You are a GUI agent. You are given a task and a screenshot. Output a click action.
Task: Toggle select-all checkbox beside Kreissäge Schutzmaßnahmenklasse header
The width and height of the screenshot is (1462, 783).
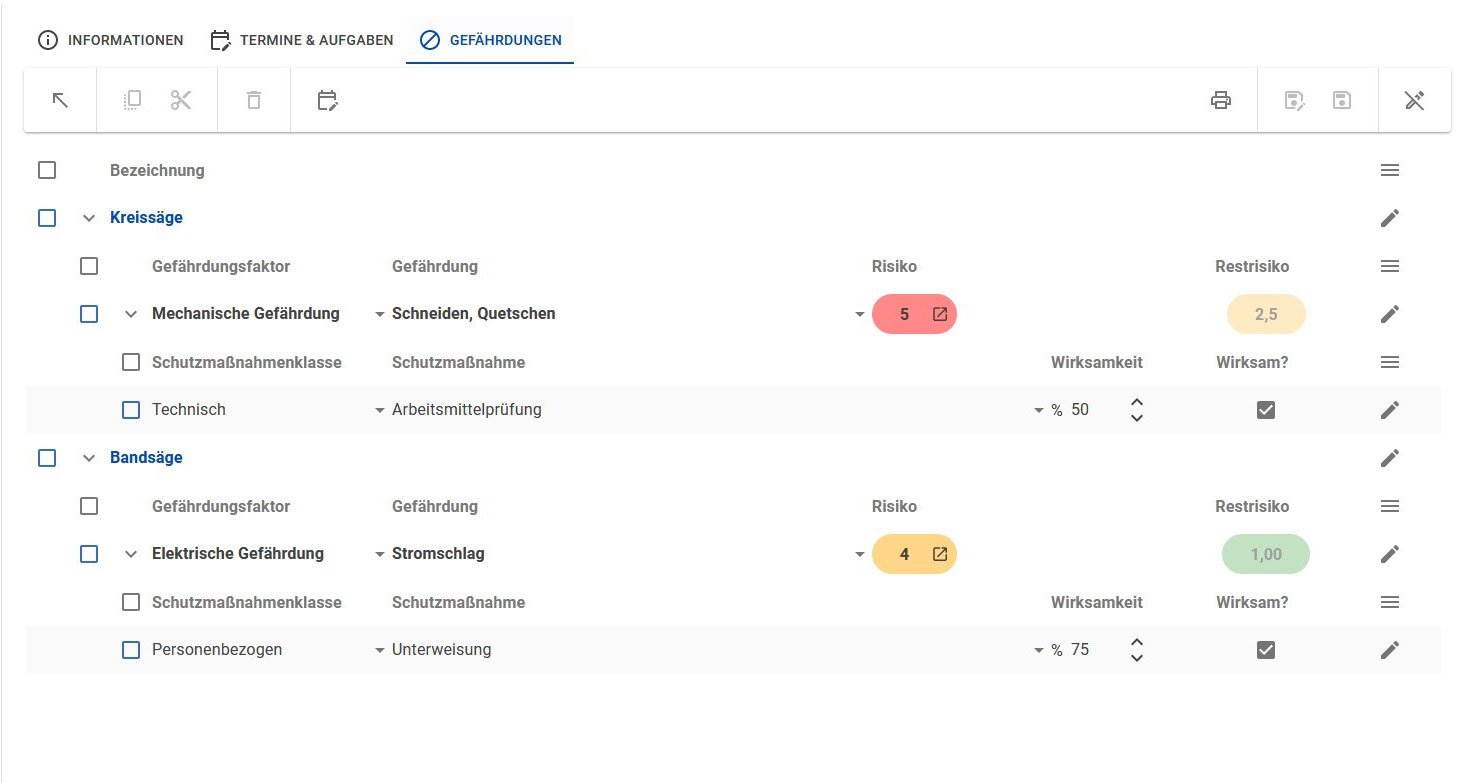(131, 362)
